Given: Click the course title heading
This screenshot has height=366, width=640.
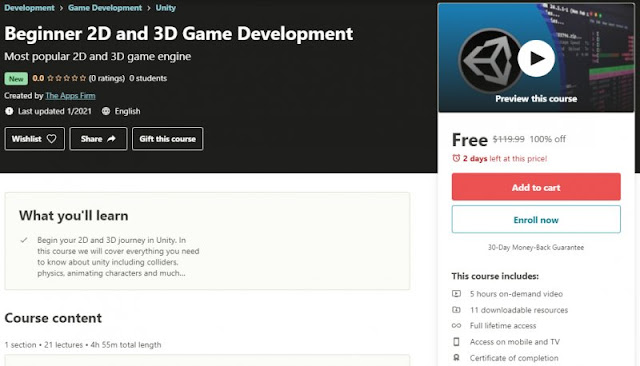Looking at the screenshot, I should coord(178,33).
